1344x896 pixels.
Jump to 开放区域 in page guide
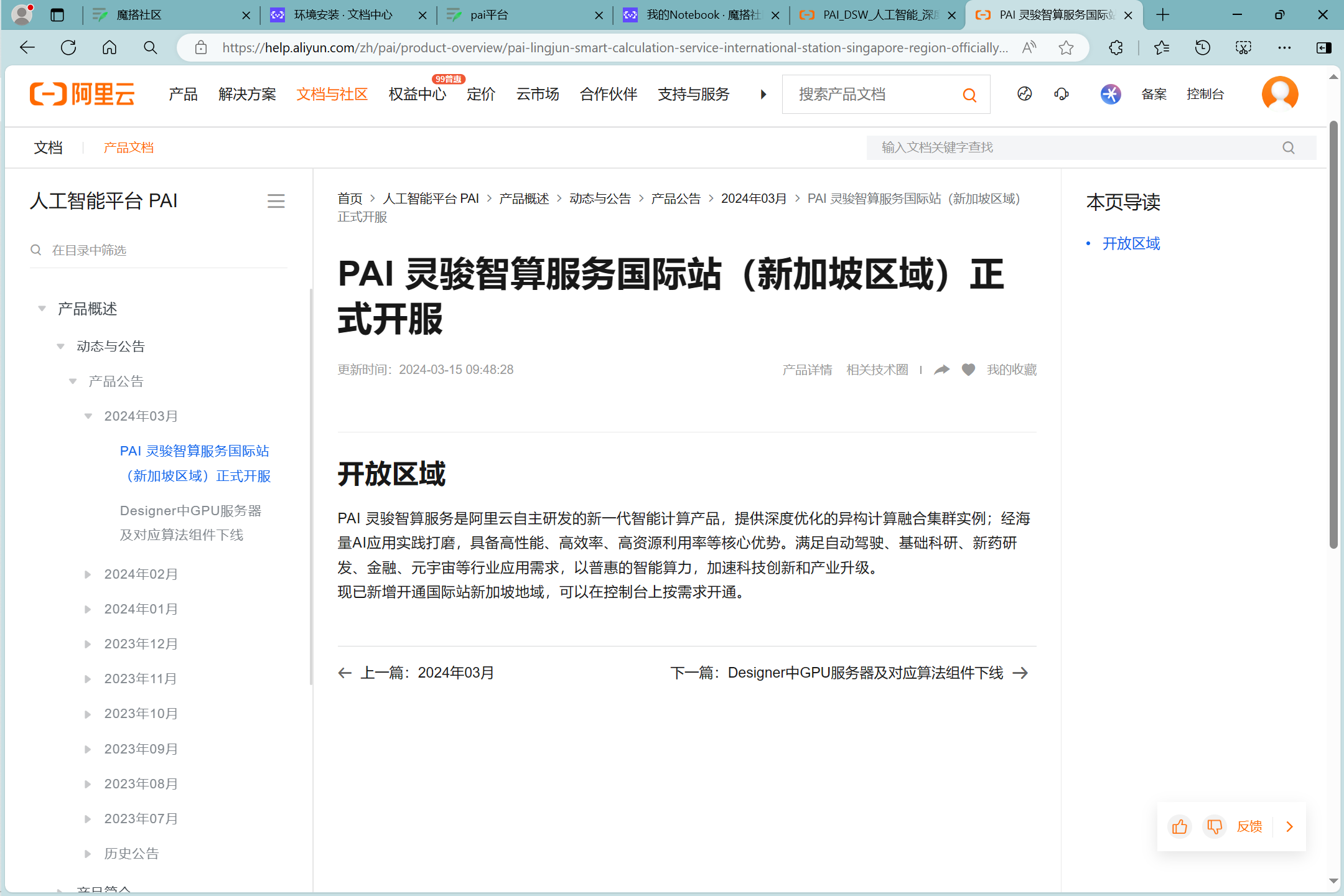coord(1131,243)
